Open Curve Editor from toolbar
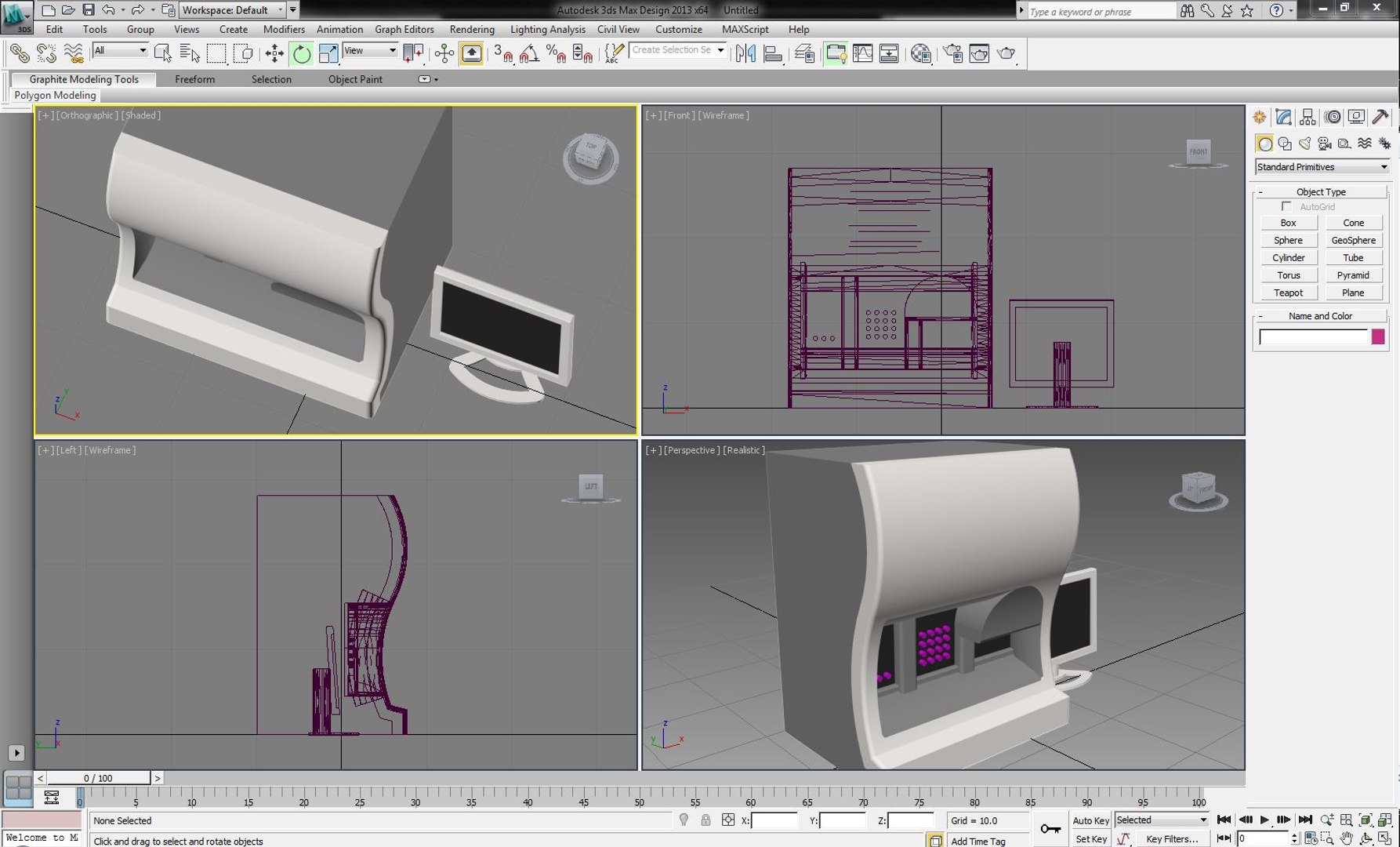 pyautogui.click(x=862, y=53)
